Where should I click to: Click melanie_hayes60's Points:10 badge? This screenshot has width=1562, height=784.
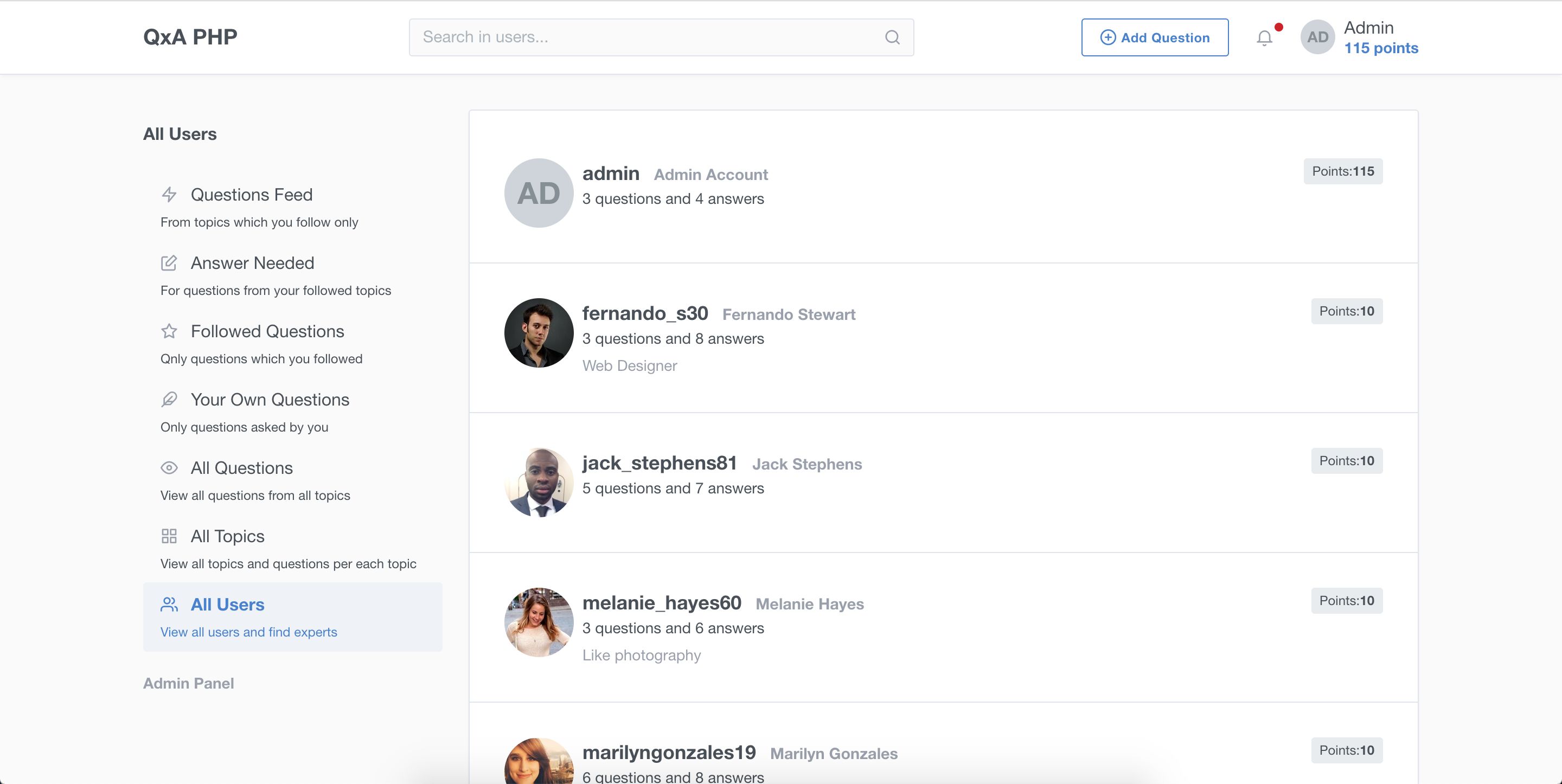[x=1347, y=601]
